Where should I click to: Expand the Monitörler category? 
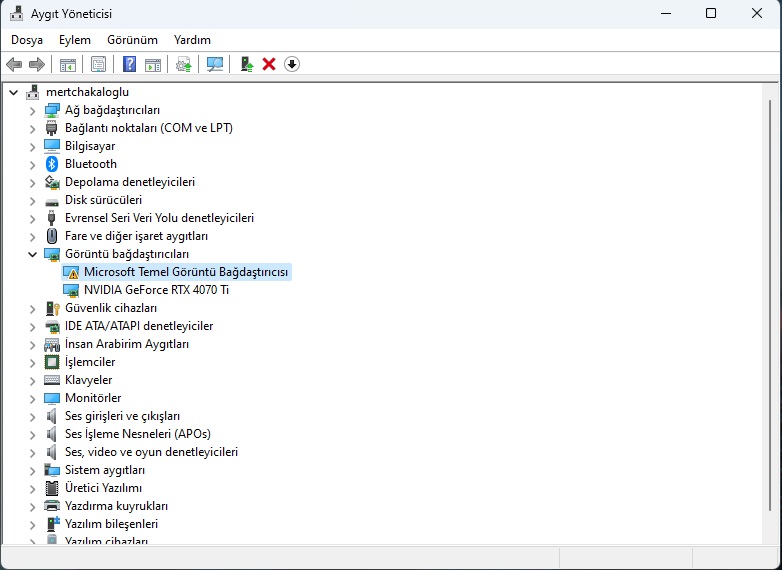coord(32,398)
